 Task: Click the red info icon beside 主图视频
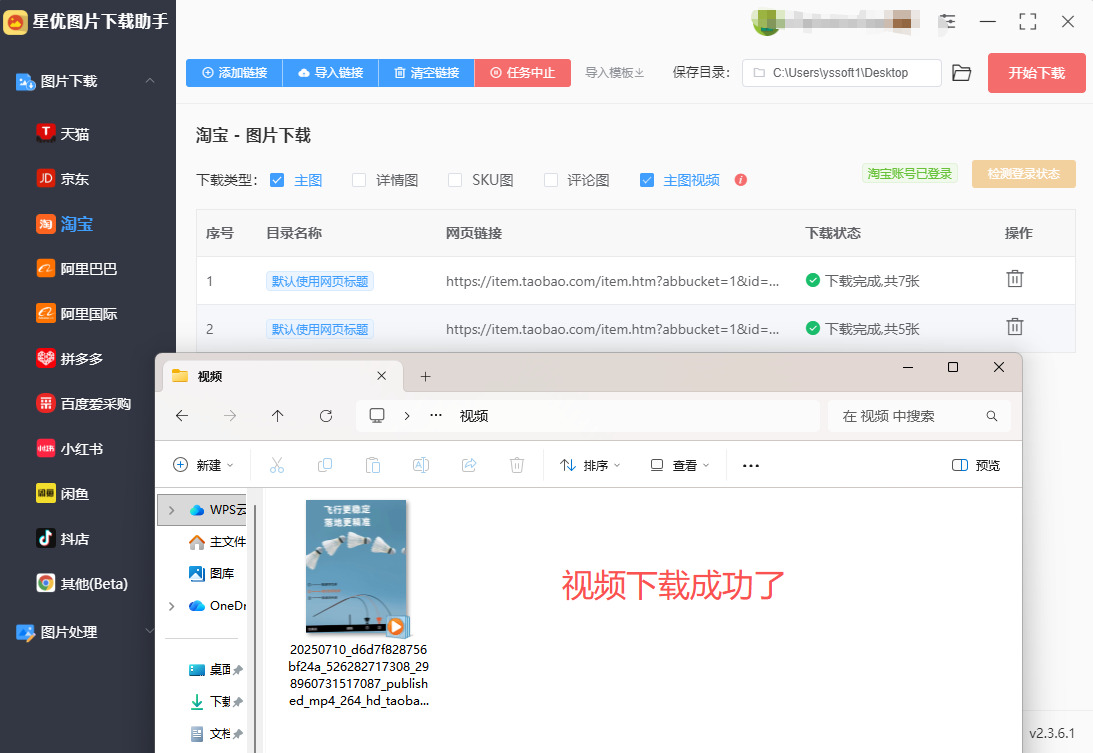pyautogui.click(x=741, y=180)
